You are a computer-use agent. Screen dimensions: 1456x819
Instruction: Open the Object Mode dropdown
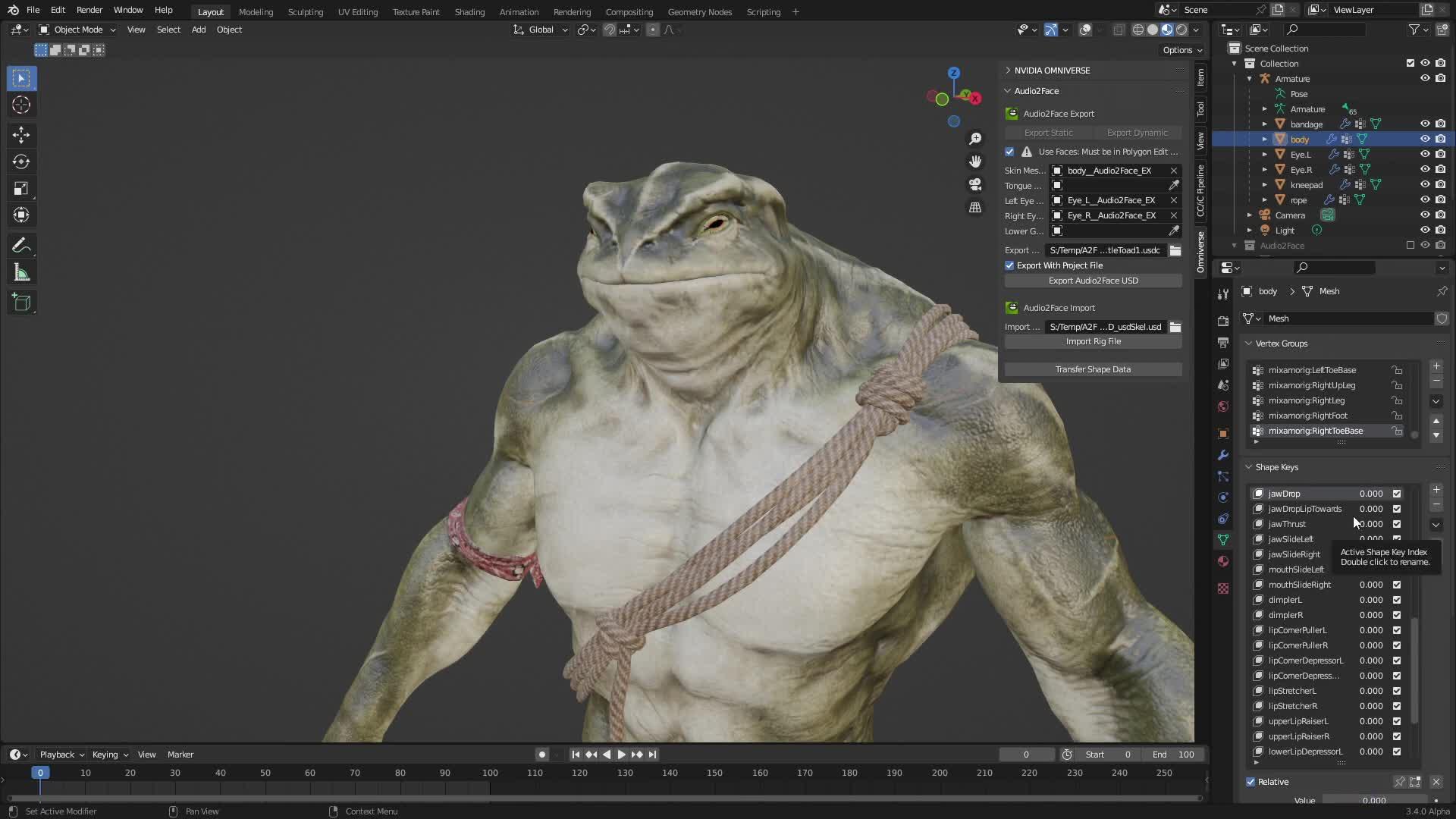76,30
